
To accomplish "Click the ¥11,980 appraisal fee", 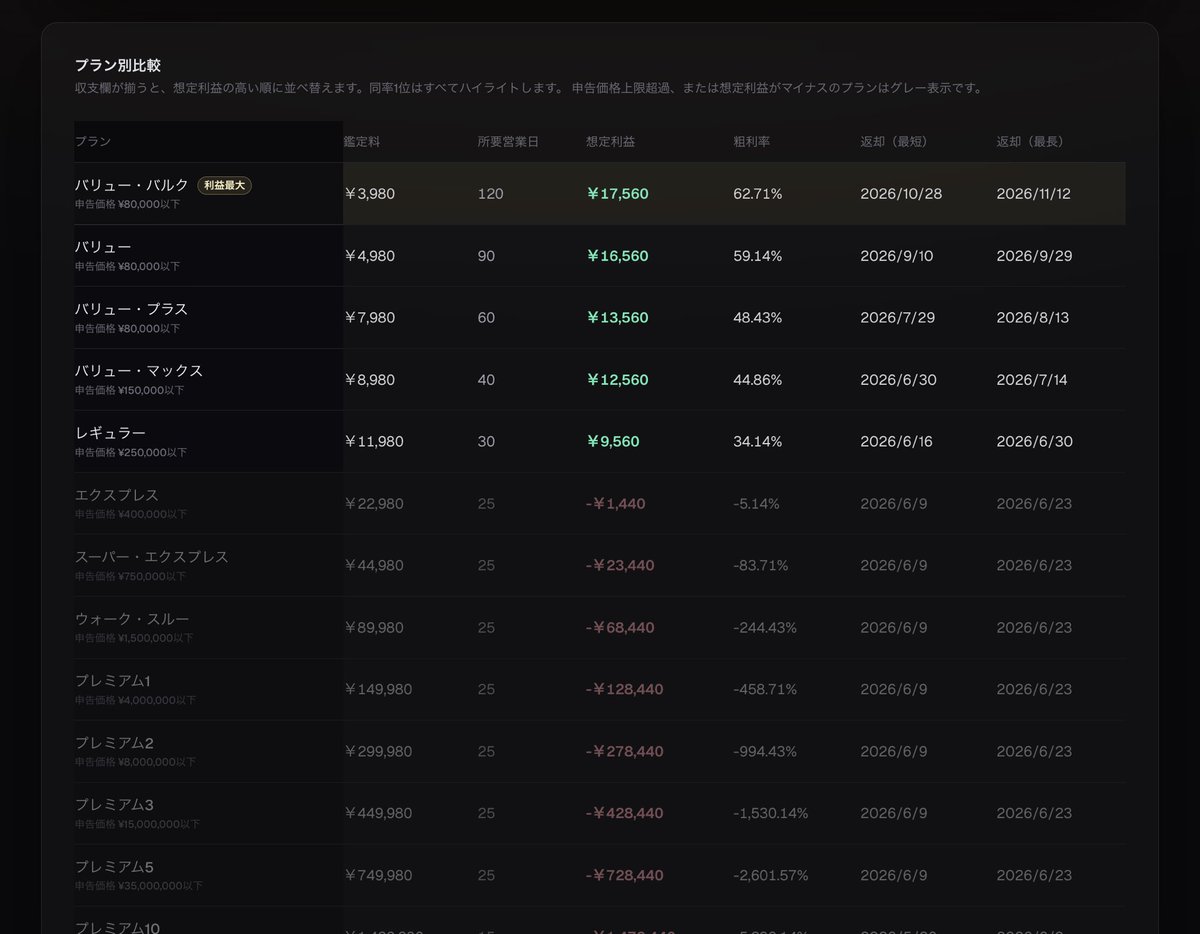I will click(374, 442).
